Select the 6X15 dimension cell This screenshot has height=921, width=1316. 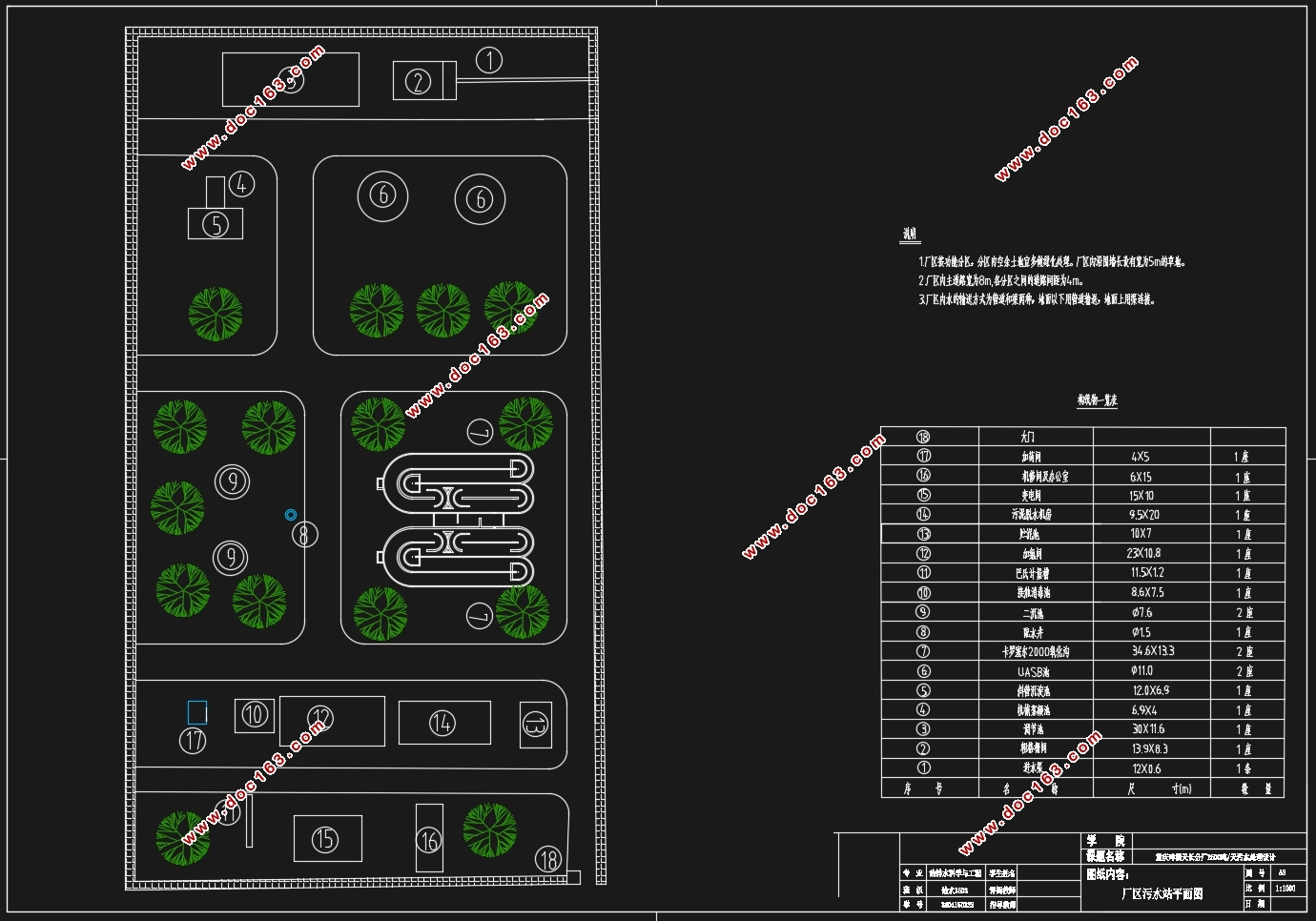[1151, 476]
